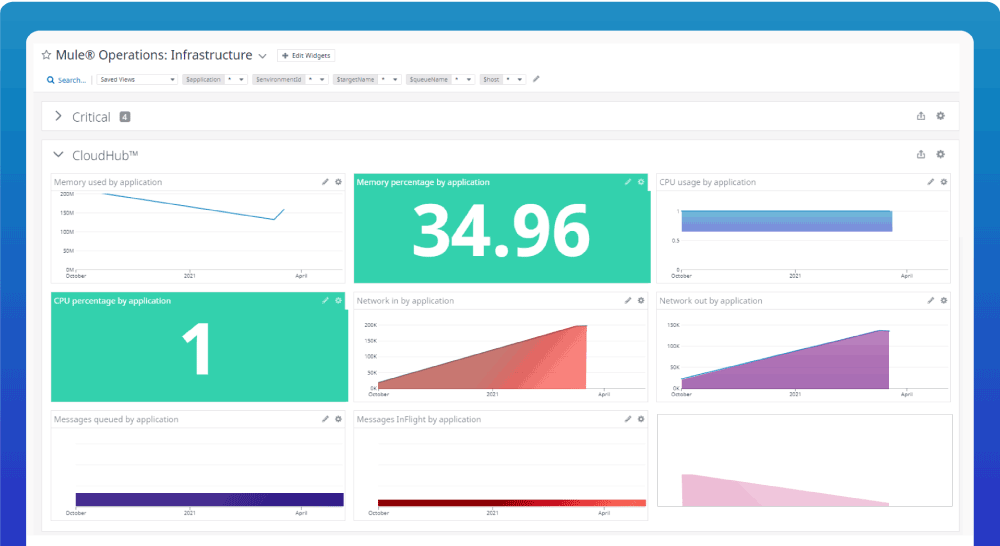Open settings for Network in by application
Image resolution: width=1000 pixels, height=546 pixels.
tap(641, 300)
